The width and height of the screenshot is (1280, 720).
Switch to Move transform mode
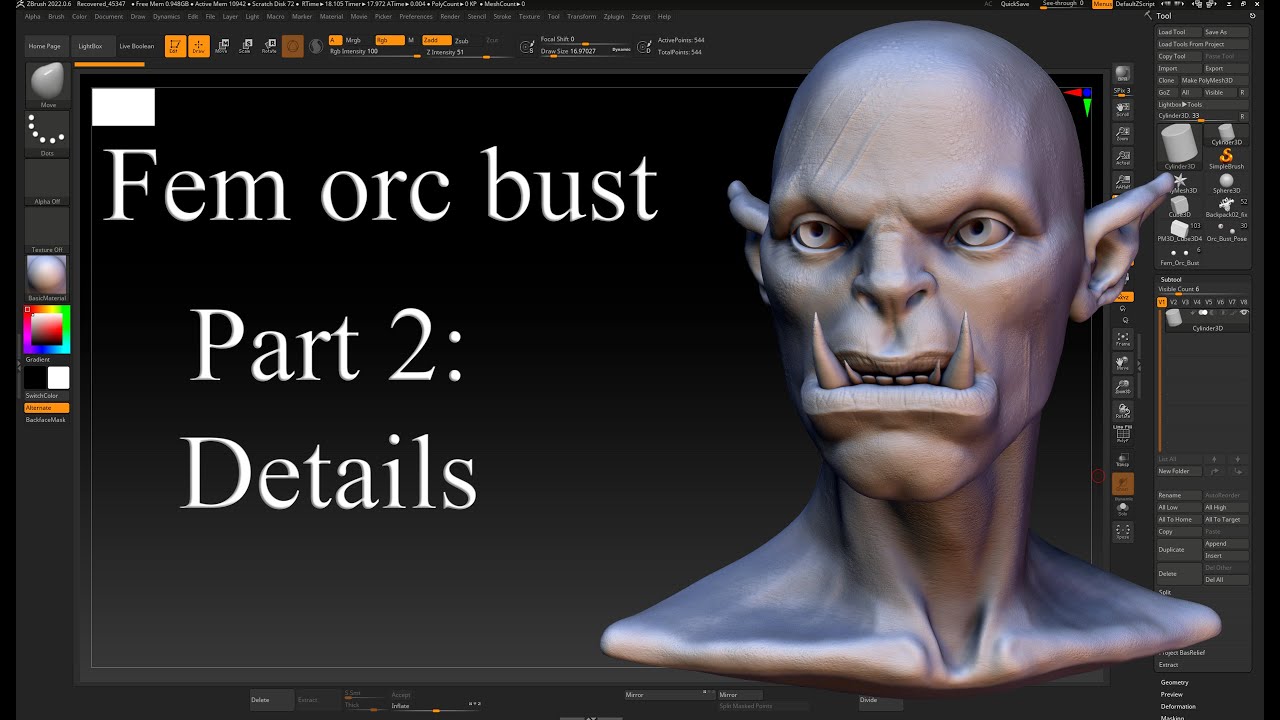[x=222, y=45]
